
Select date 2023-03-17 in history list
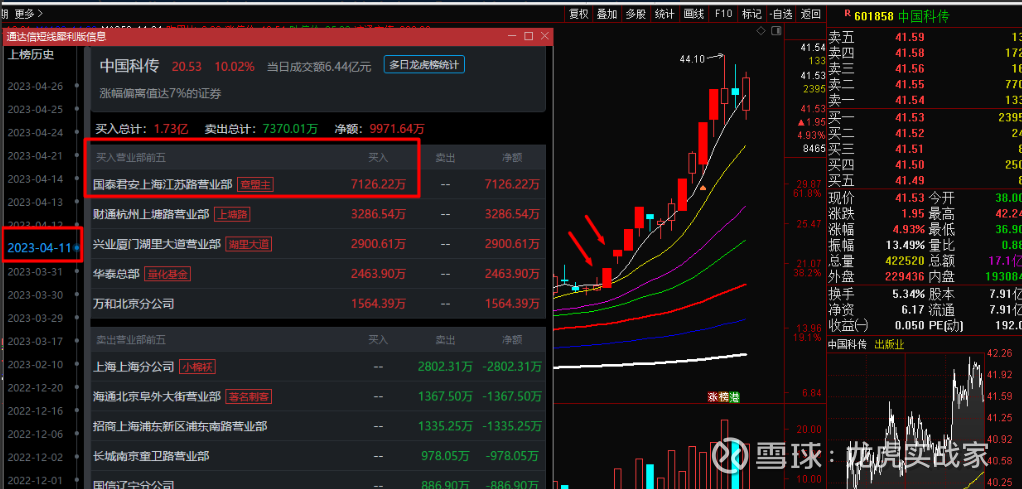[x=35, y=341]
